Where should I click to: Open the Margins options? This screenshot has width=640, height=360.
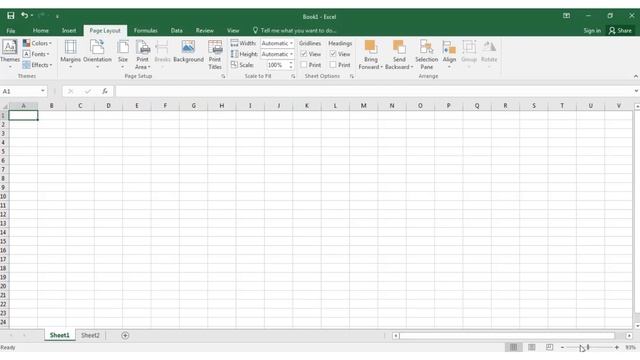(70, 54)
